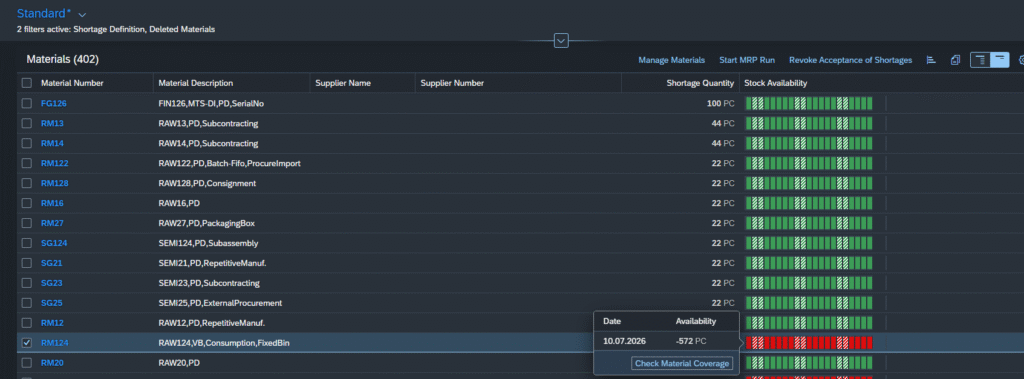This screenshot has height=379, width=1024.
Task: Open the horizontal bar chart view icon
Action: pos(931,60)
